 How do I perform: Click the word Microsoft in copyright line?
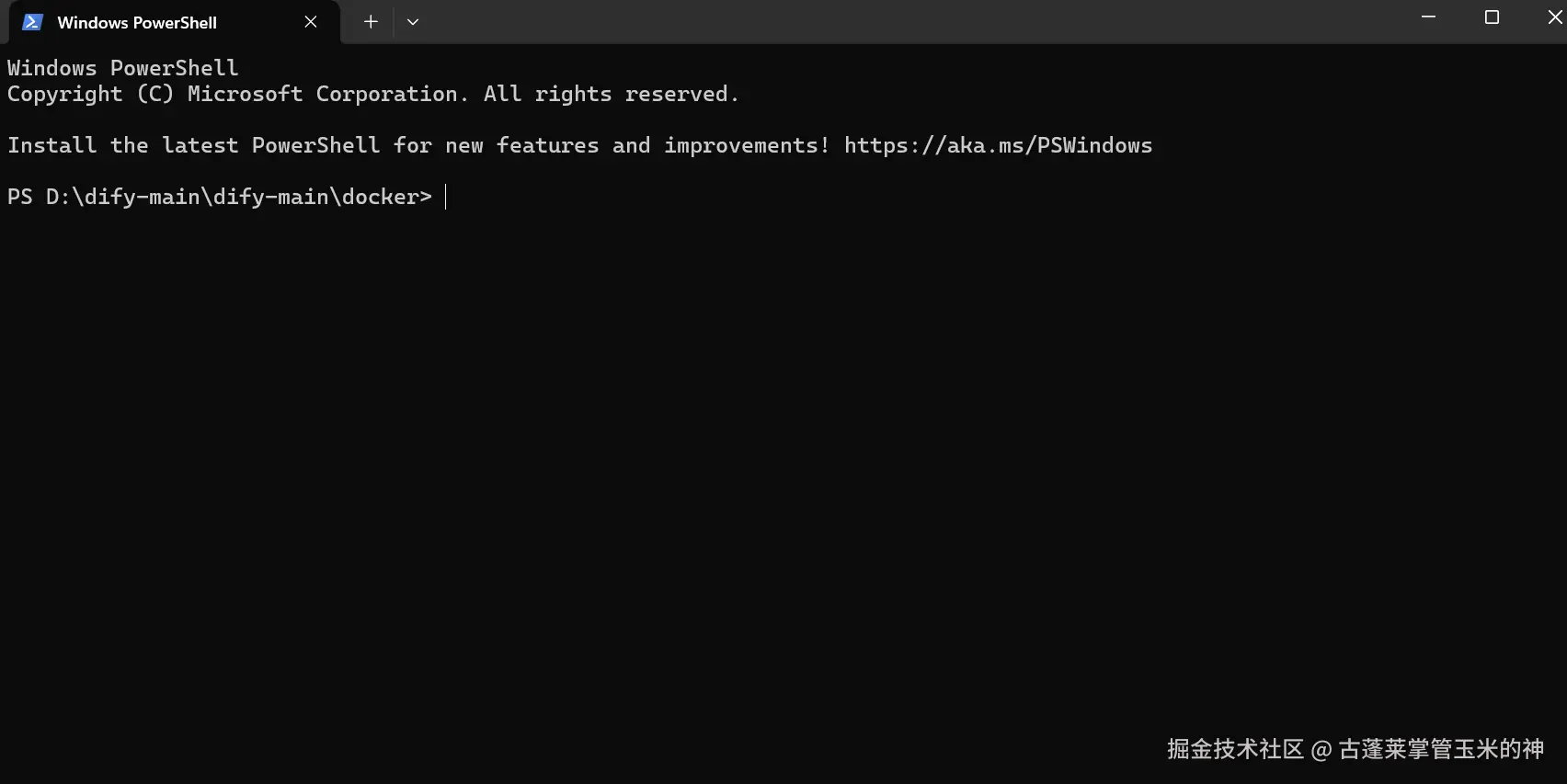(x=245, y=94)
